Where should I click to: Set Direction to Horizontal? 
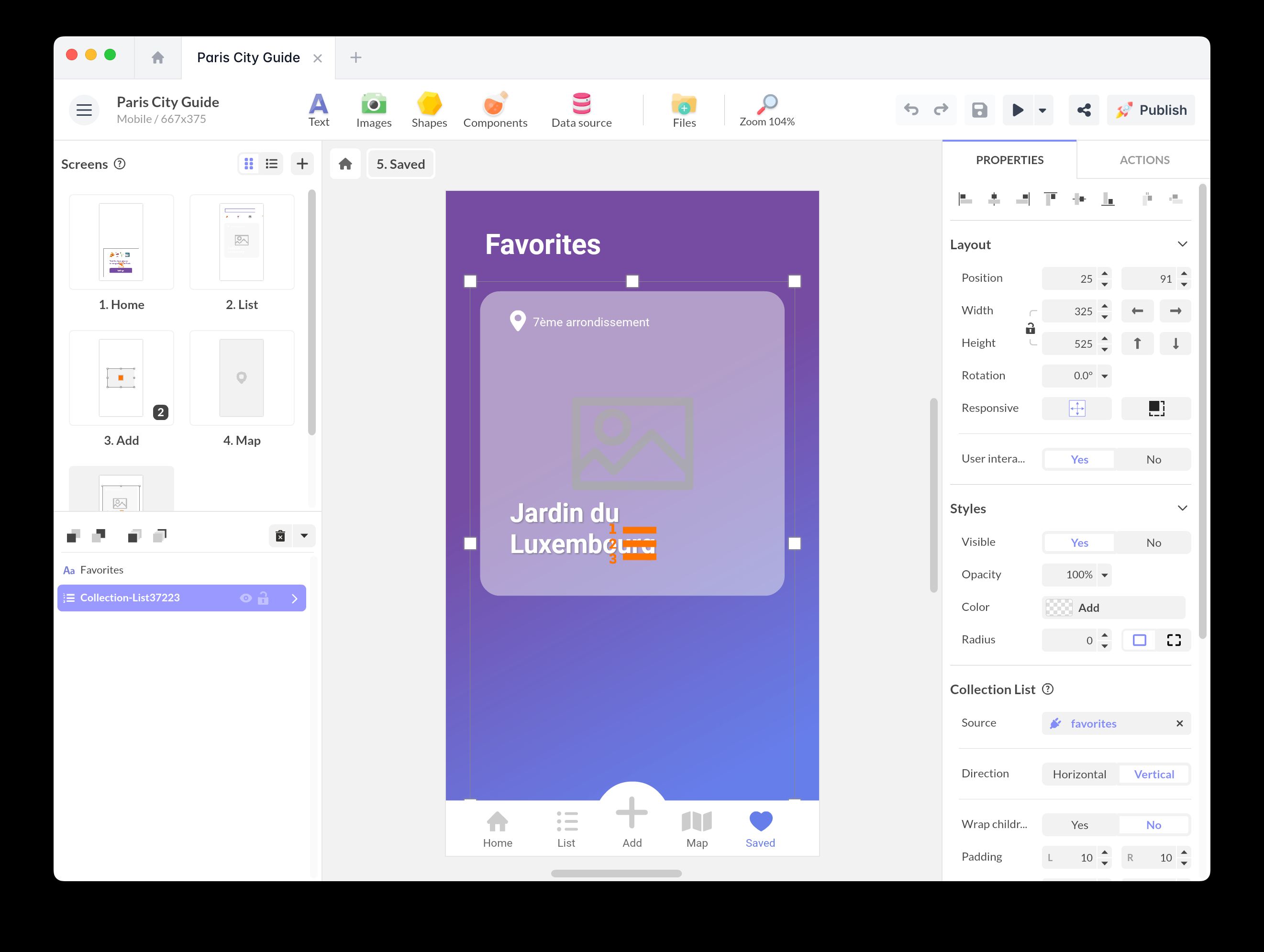(1079, 775)
